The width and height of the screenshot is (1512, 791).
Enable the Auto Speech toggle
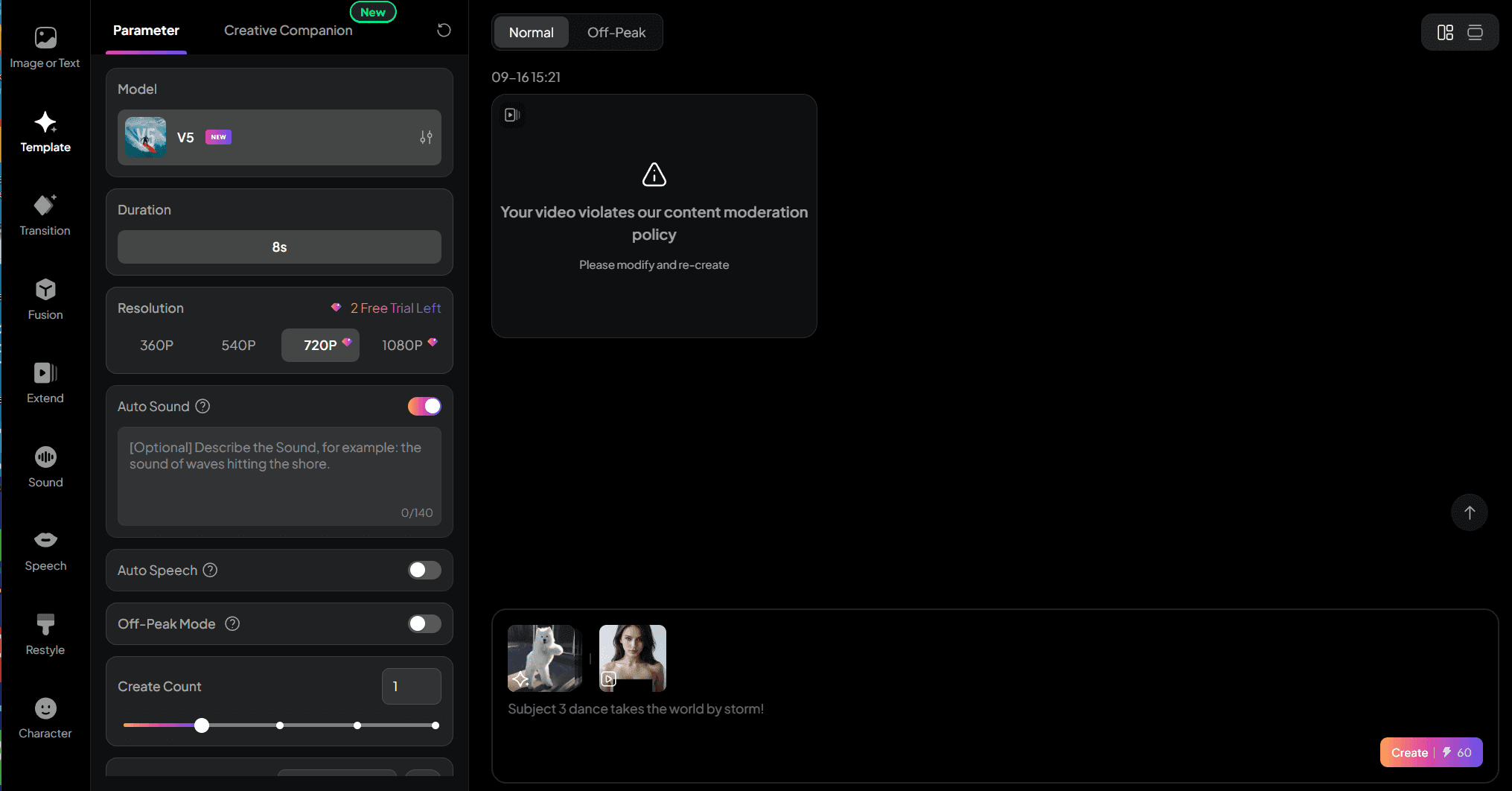coord(424,570)
